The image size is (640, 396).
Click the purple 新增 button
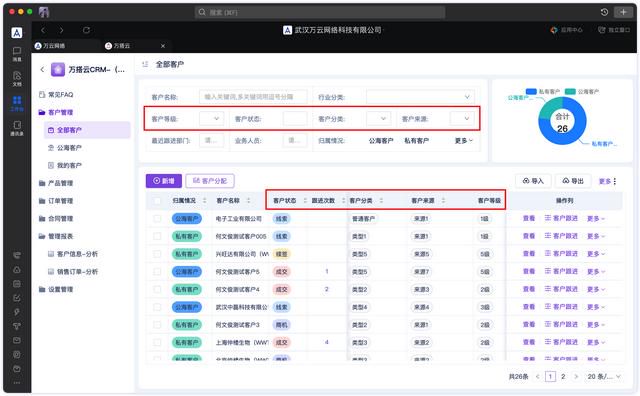[164, 181]
